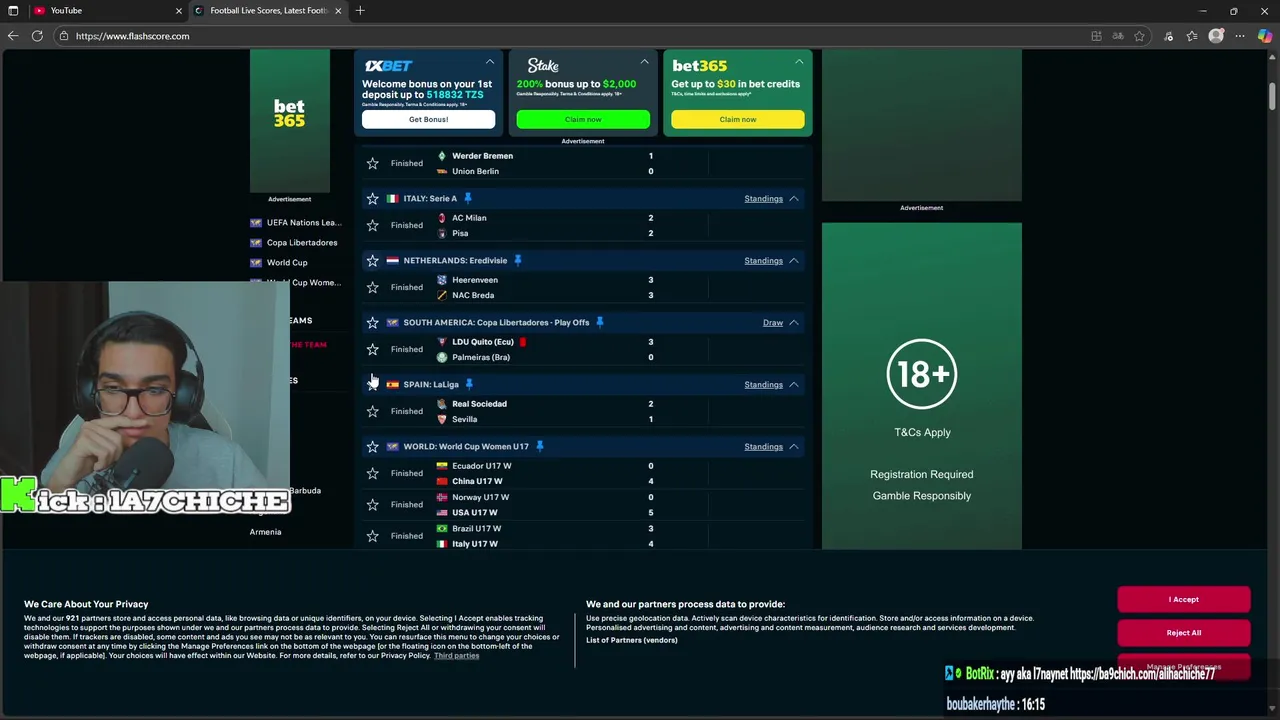The image size is (1280, 720).
Task: Star the Heerenveen vs NAC Breda match
Action: 372,287
